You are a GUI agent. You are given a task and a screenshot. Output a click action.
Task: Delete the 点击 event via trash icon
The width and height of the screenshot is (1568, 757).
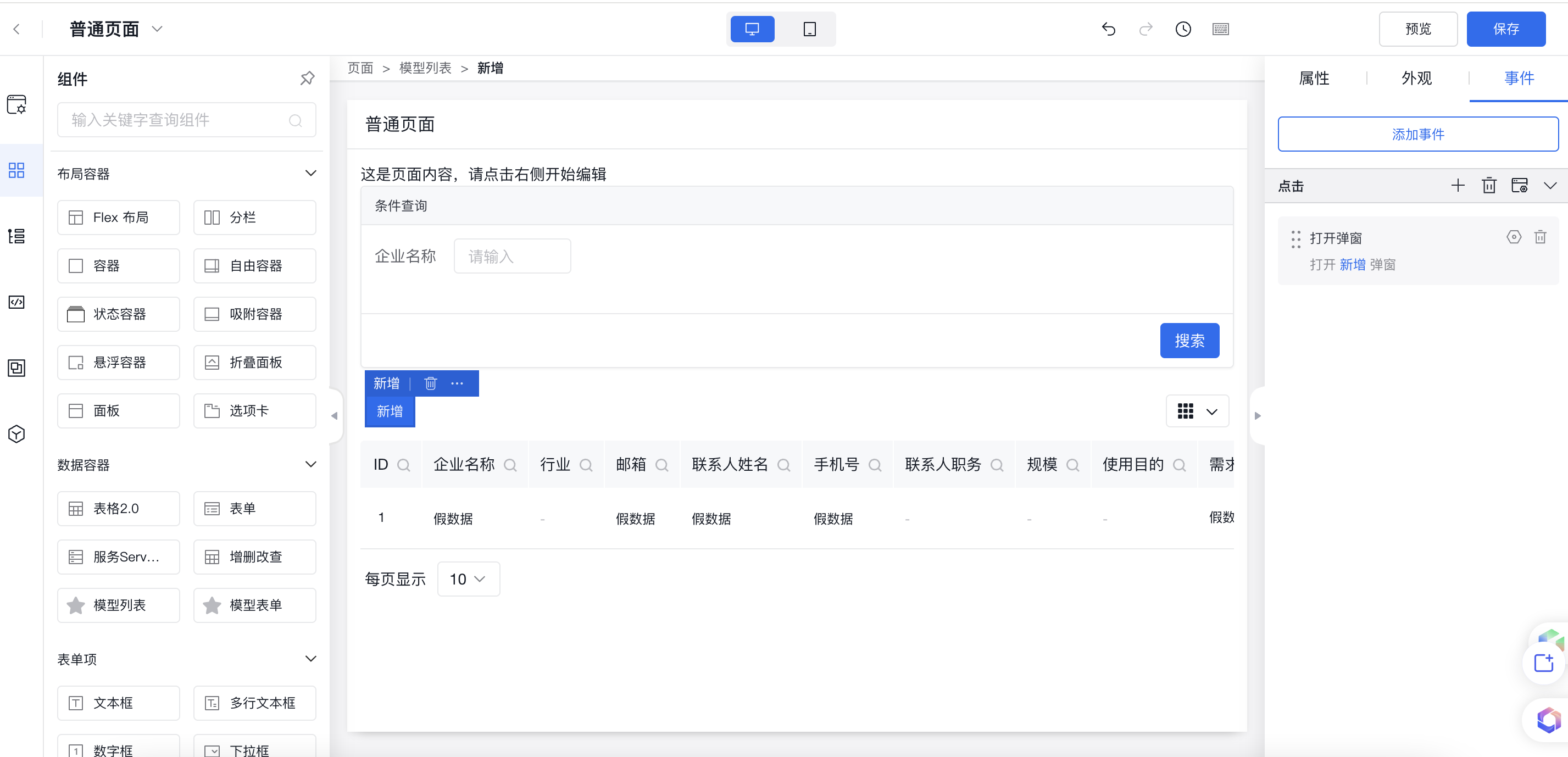click(1489, 186)
